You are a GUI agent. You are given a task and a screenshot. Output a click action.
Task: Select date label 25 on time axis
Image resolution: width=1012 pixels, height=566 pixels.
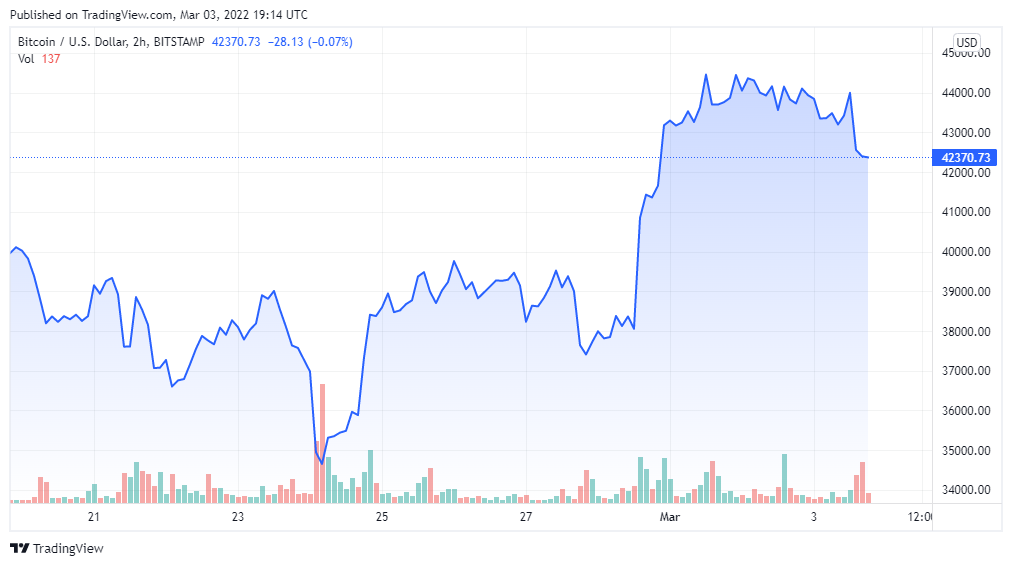coord(382,517)
